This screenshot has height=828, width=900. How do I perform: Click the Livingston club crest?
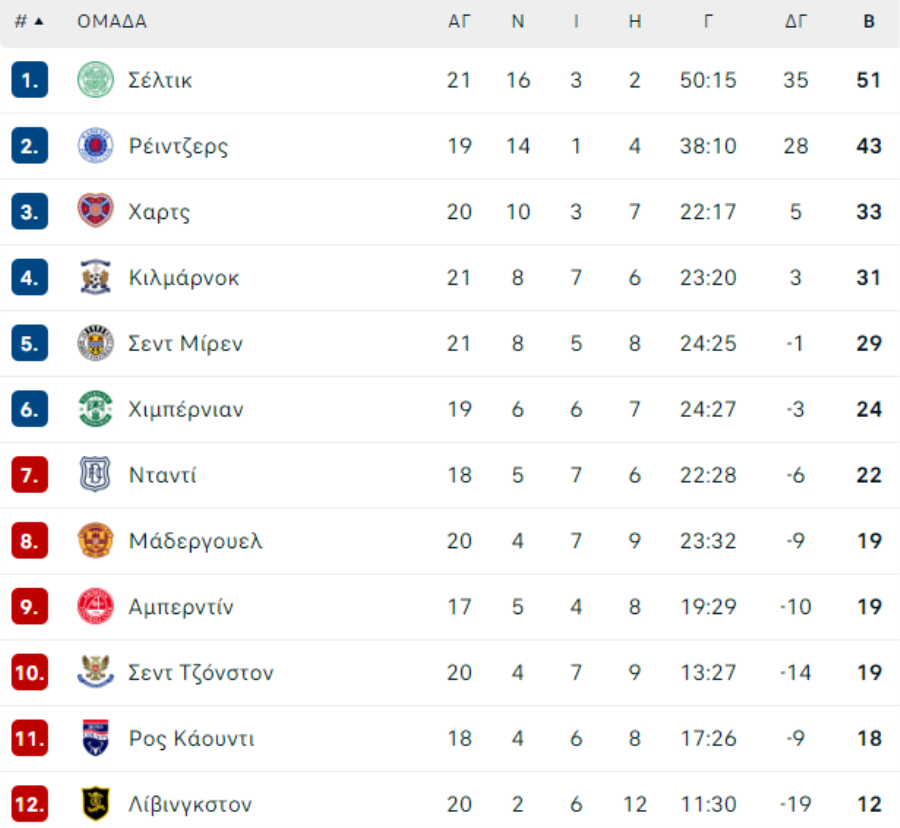95,804
